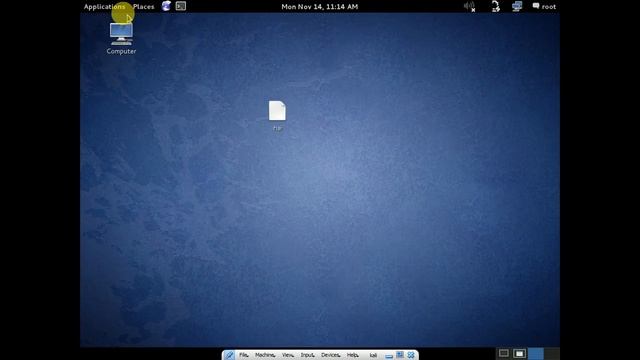Screen dimensions: 640x360
Task: Click the minimize icon on VirtualBox mini toolbar
Action: tap(389, 356)
